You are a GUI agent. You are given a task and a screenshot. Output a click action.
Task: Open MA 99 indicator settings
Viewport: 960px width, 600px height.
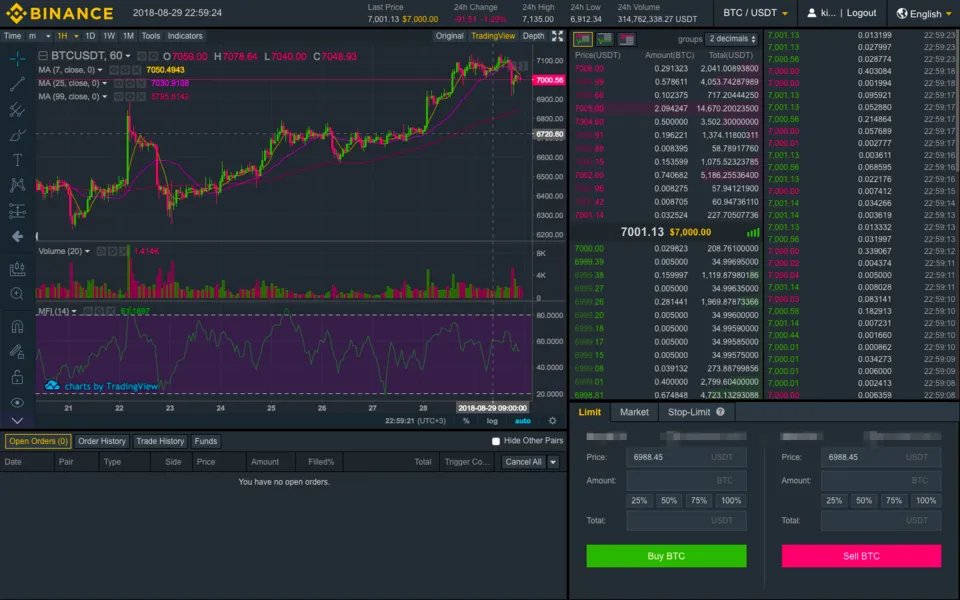pyautogui.click(x=130, y=97)
